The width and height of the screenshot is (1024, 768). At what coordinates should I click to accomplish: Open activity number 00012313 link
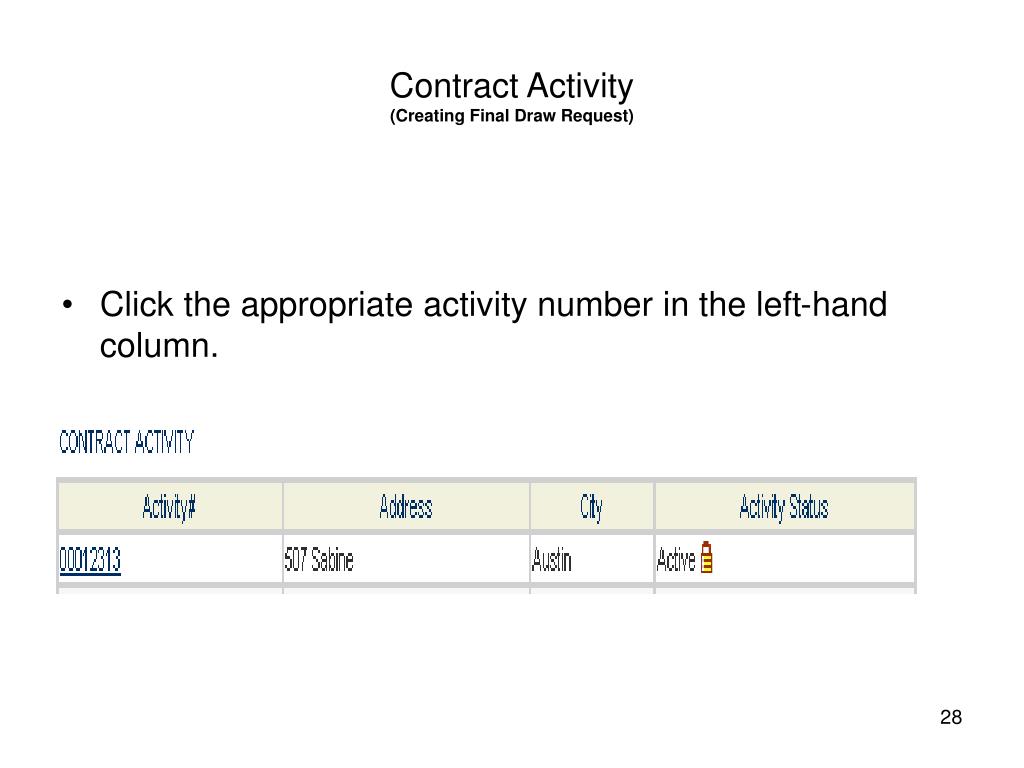pos(90,560)
